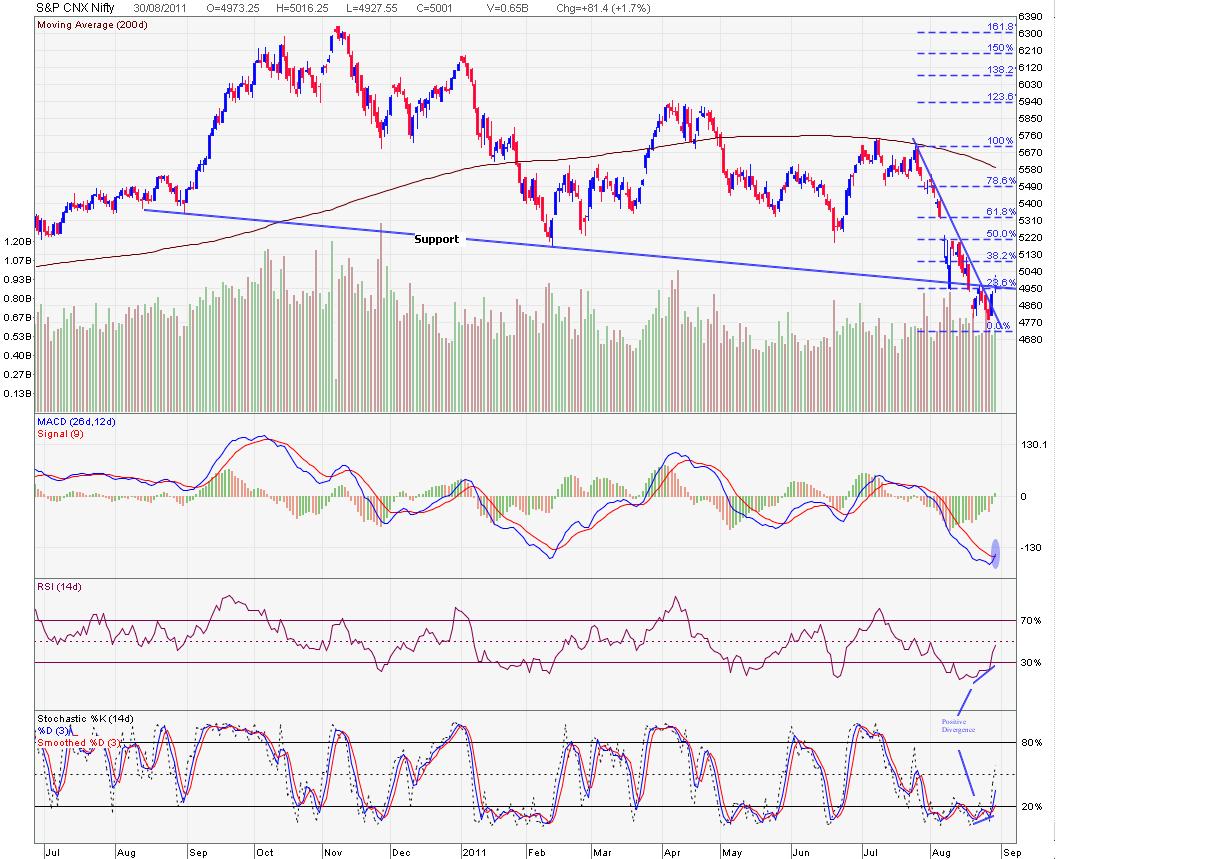
Task: Click the Stochastic %K (14d) label
Action: point(85,719)
